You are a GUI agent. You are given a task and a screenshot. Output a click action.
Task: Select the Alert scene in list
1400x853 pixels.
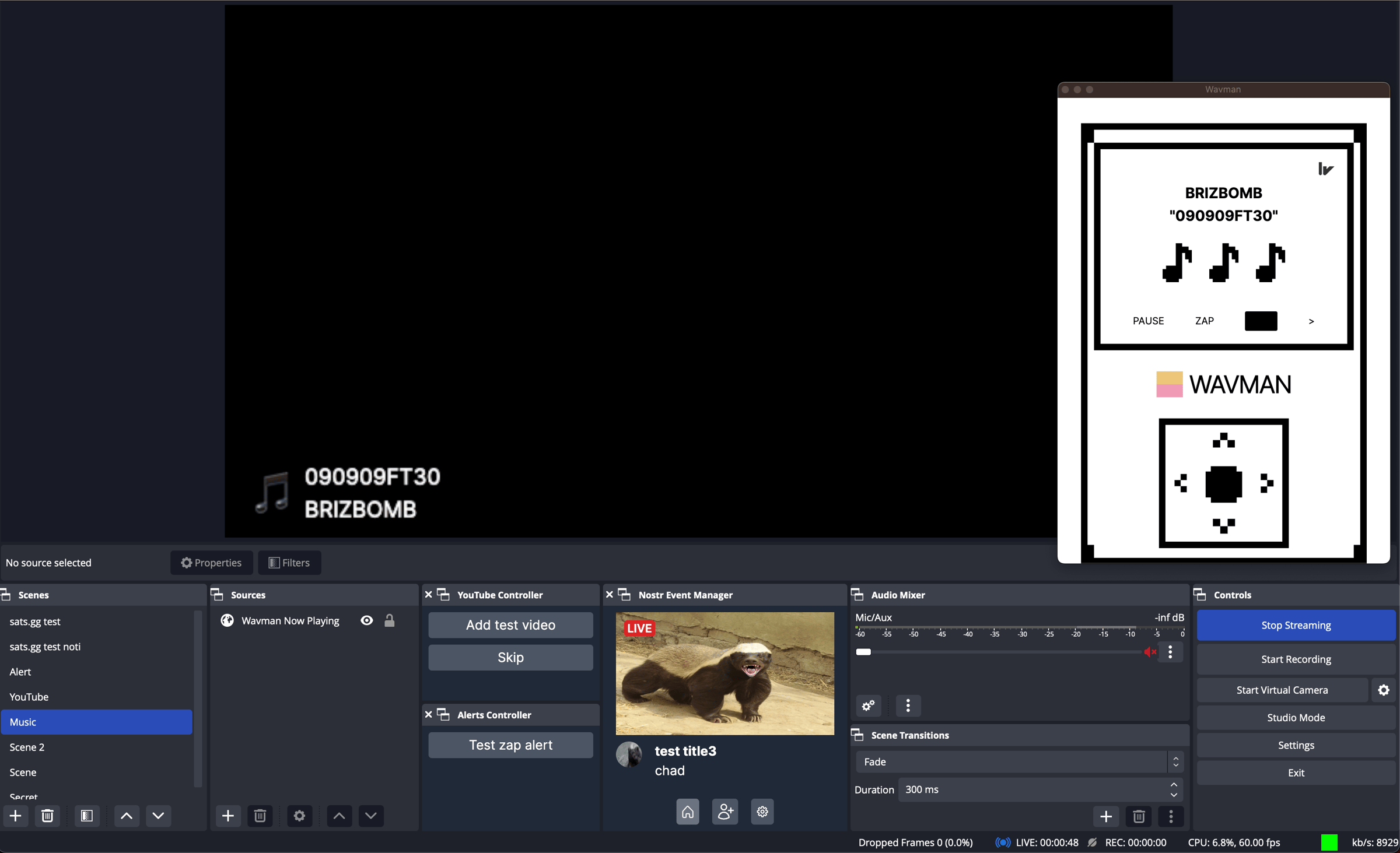click(20, 672)
